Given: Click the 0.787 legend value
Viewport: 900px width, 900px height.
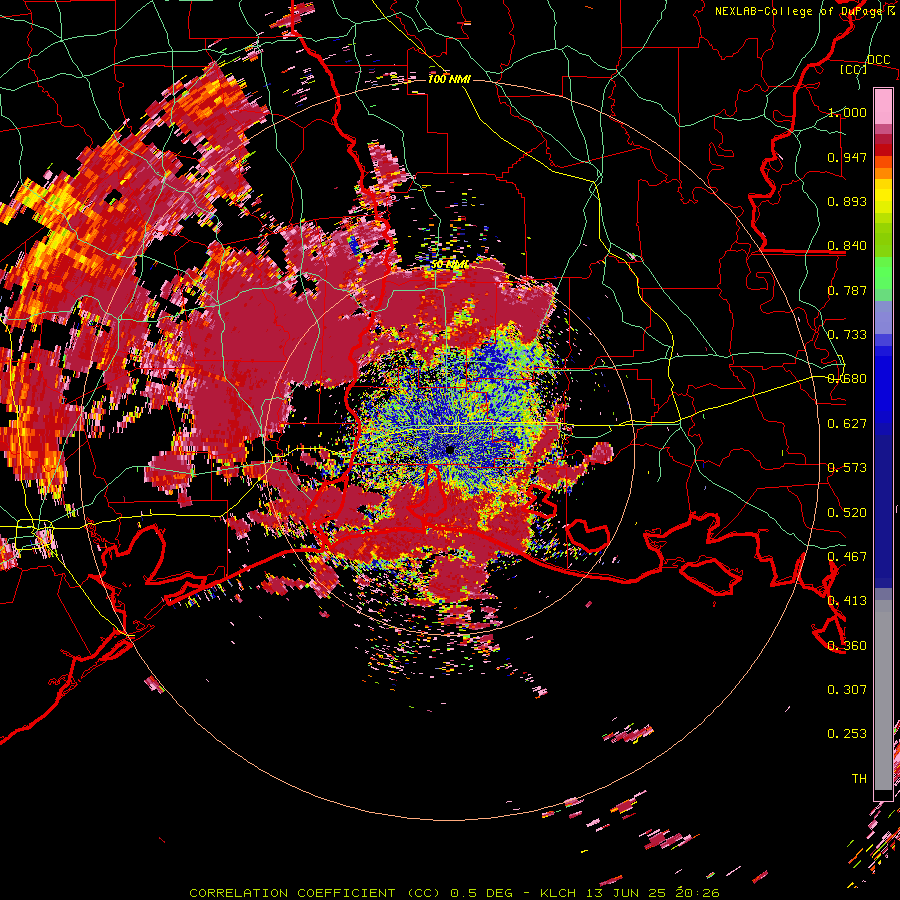Looking at the screenshot, I should [x=847, y=290].
